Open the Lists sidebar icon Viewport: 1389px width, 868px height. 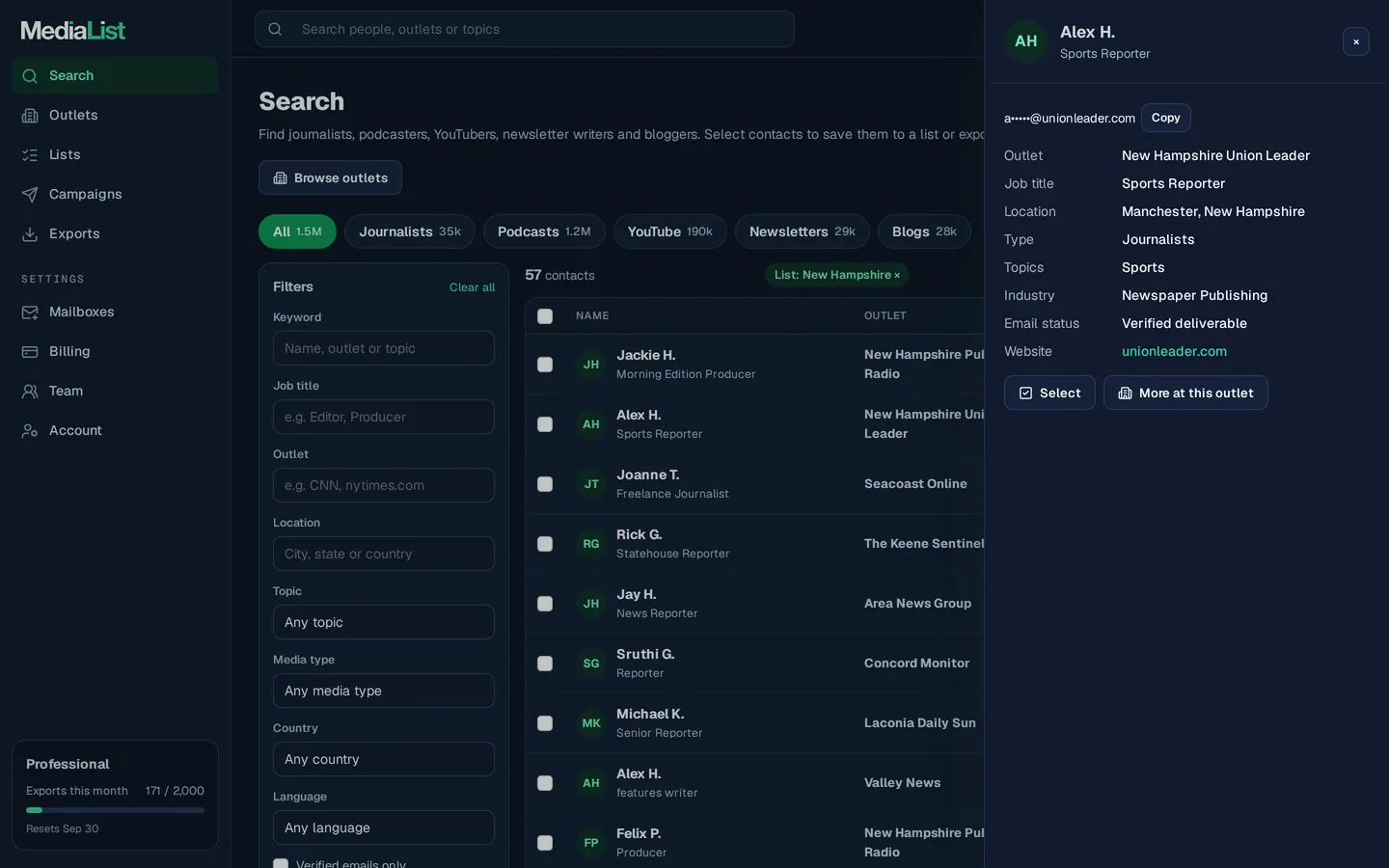[30, 155]
